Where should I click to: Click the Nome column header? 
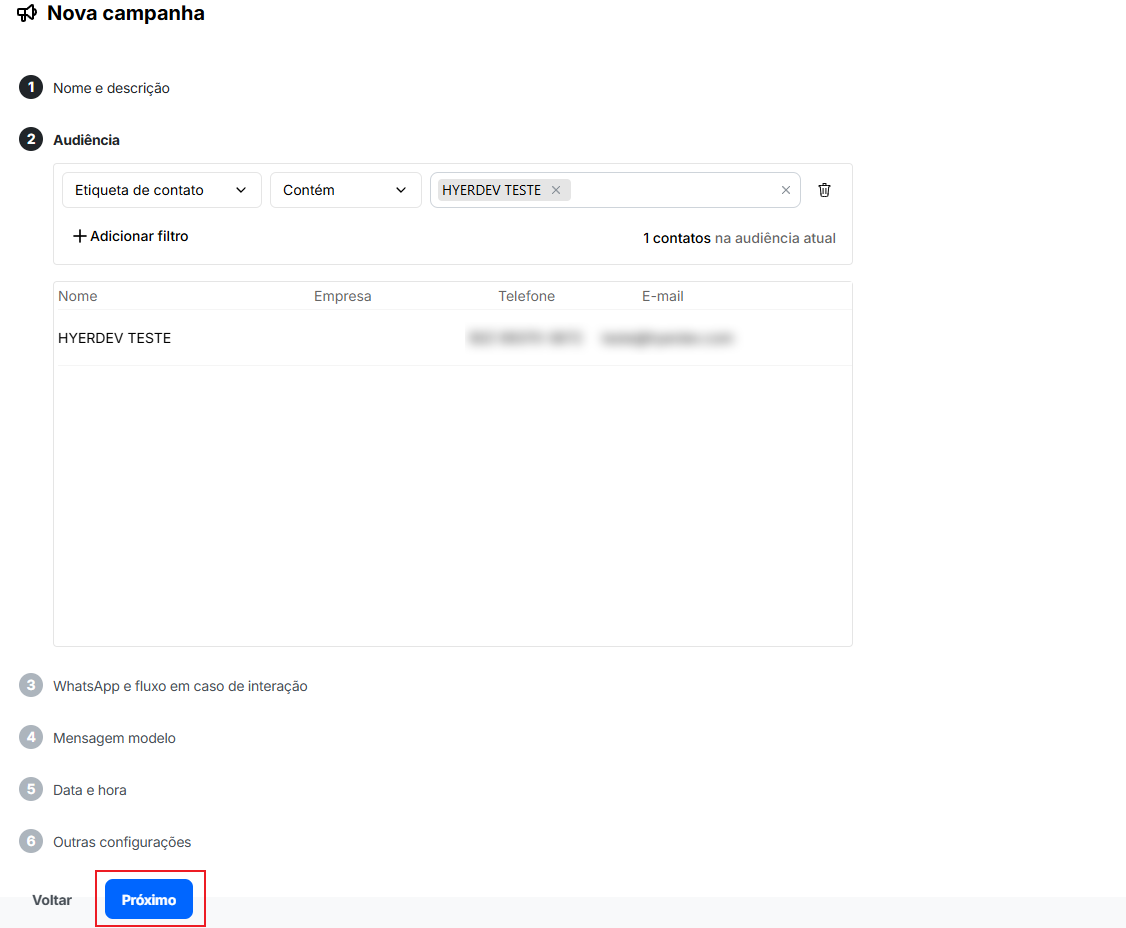(x=78, y=296)
